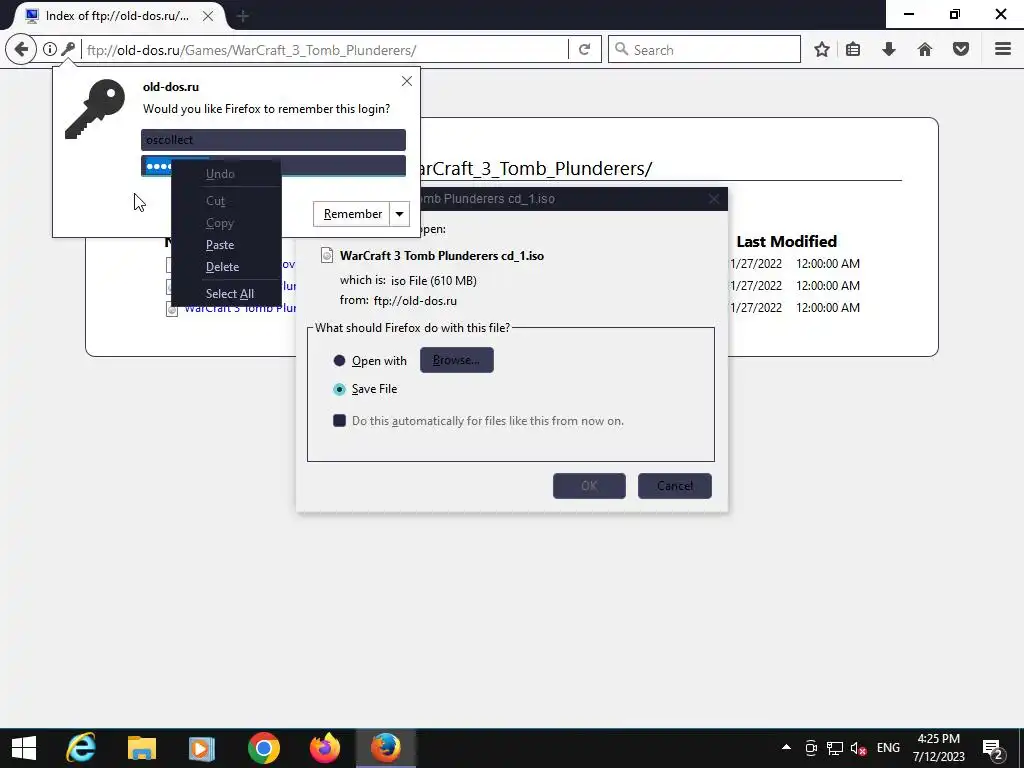Expand the Remember button dropdown arrow

tap(400, 214)
